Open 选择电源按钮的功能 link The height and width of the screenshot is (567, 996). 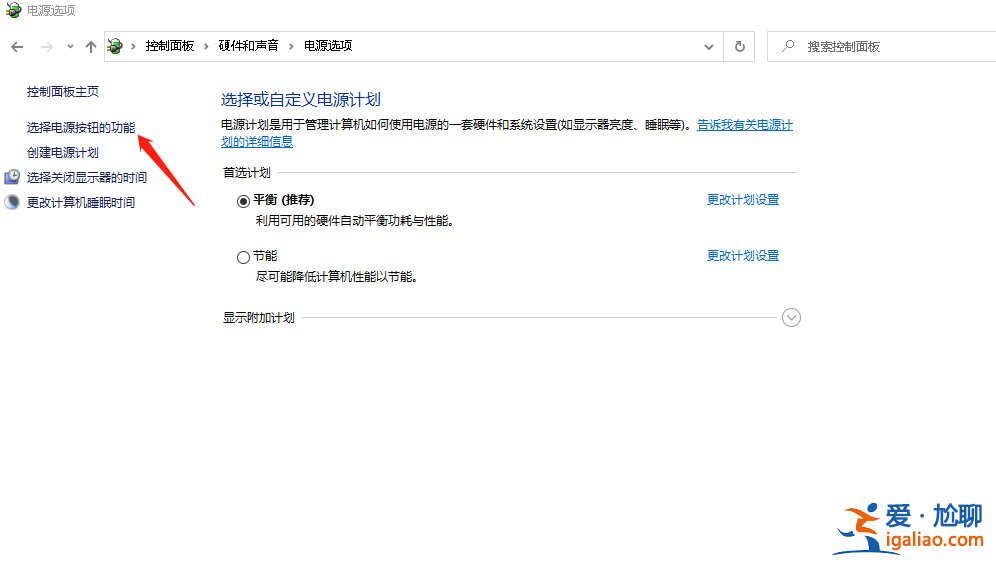click(x=81, y=128)
